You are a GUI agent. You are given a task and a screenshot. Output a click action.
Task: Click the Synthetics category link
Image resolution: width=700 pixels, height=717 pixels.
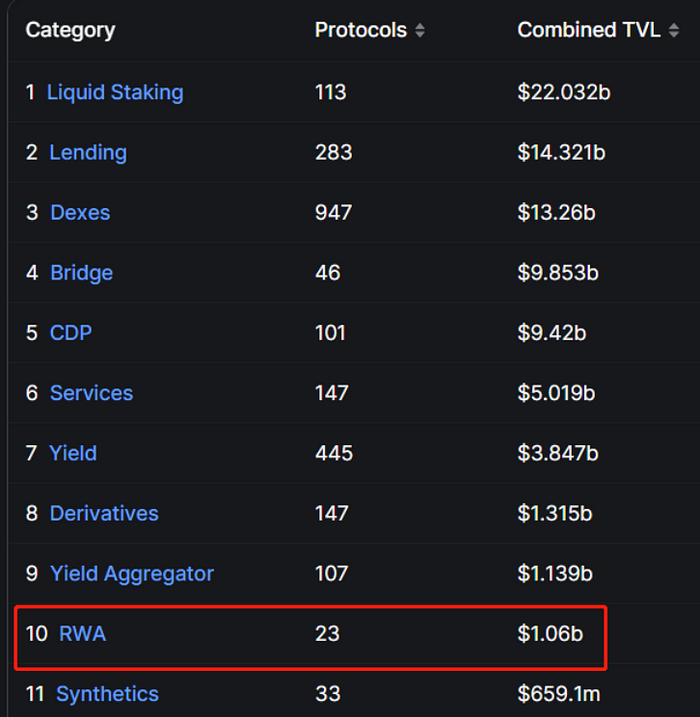pos(107,693)
